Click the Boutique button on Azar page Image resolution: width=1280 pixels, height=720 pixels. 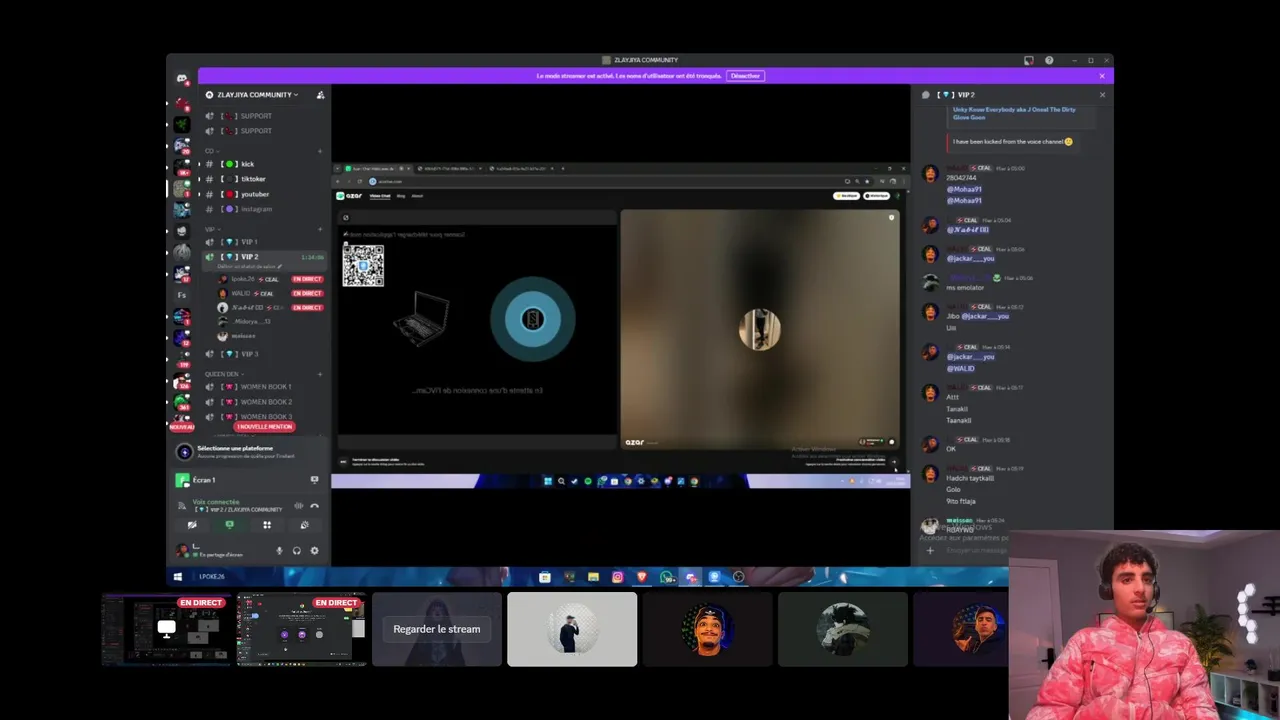849,196
